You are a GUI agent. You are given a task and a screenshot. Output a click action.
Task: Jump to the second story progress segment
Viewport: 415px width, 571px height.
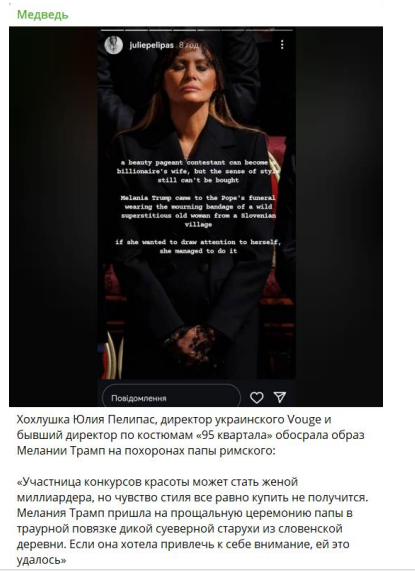pos(137,30)
